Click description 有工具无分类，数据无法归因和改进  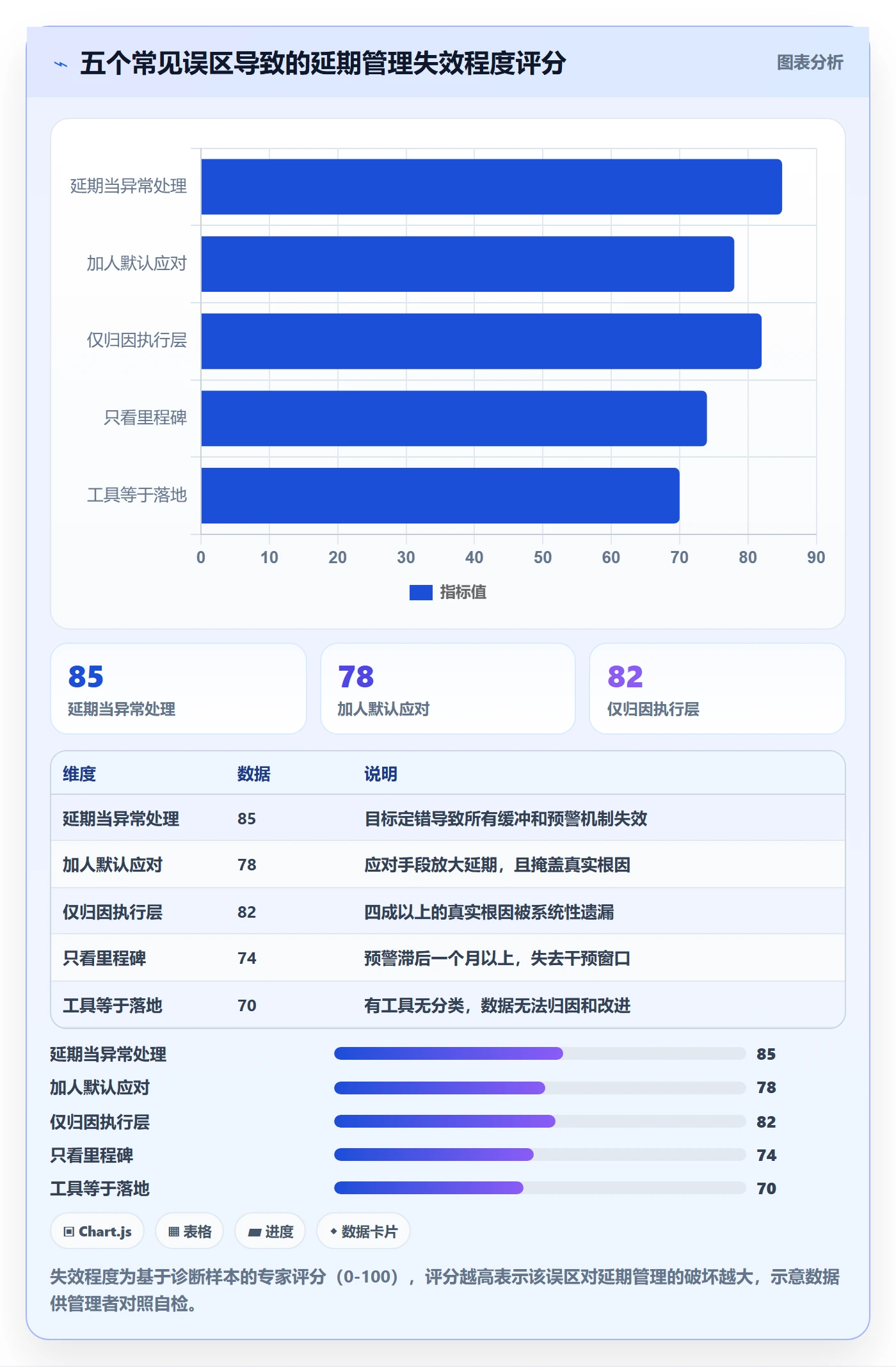pyautogui.click(x=497, y=1005)
